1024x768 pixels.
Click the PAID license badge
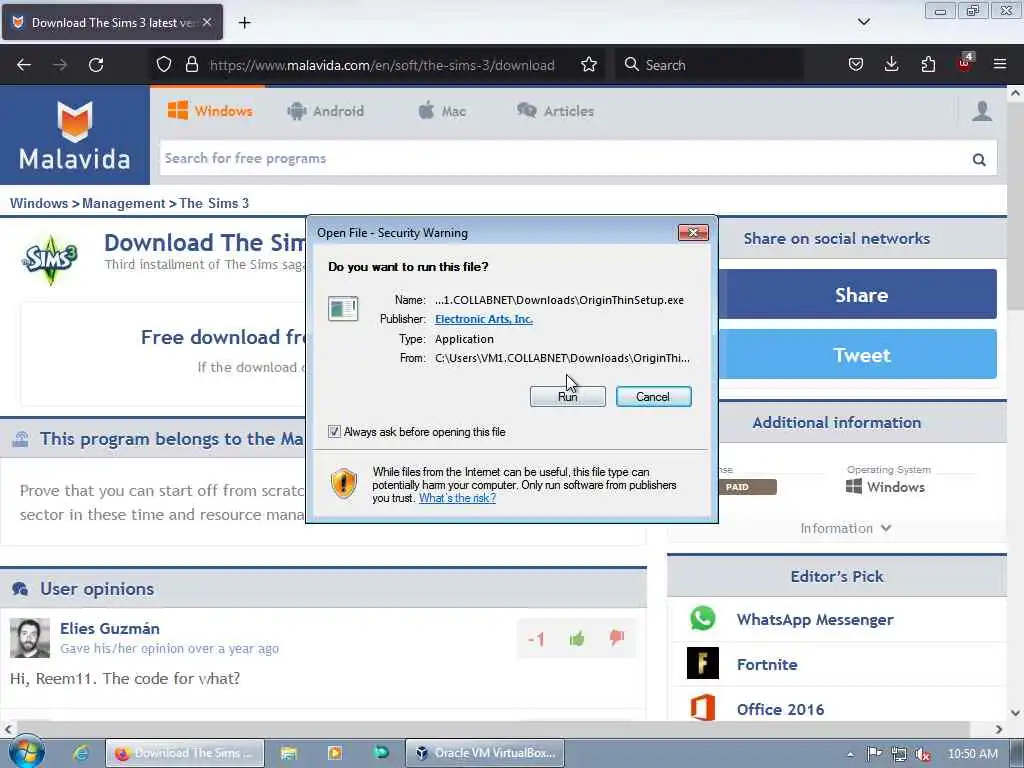(x=746, y=487)
